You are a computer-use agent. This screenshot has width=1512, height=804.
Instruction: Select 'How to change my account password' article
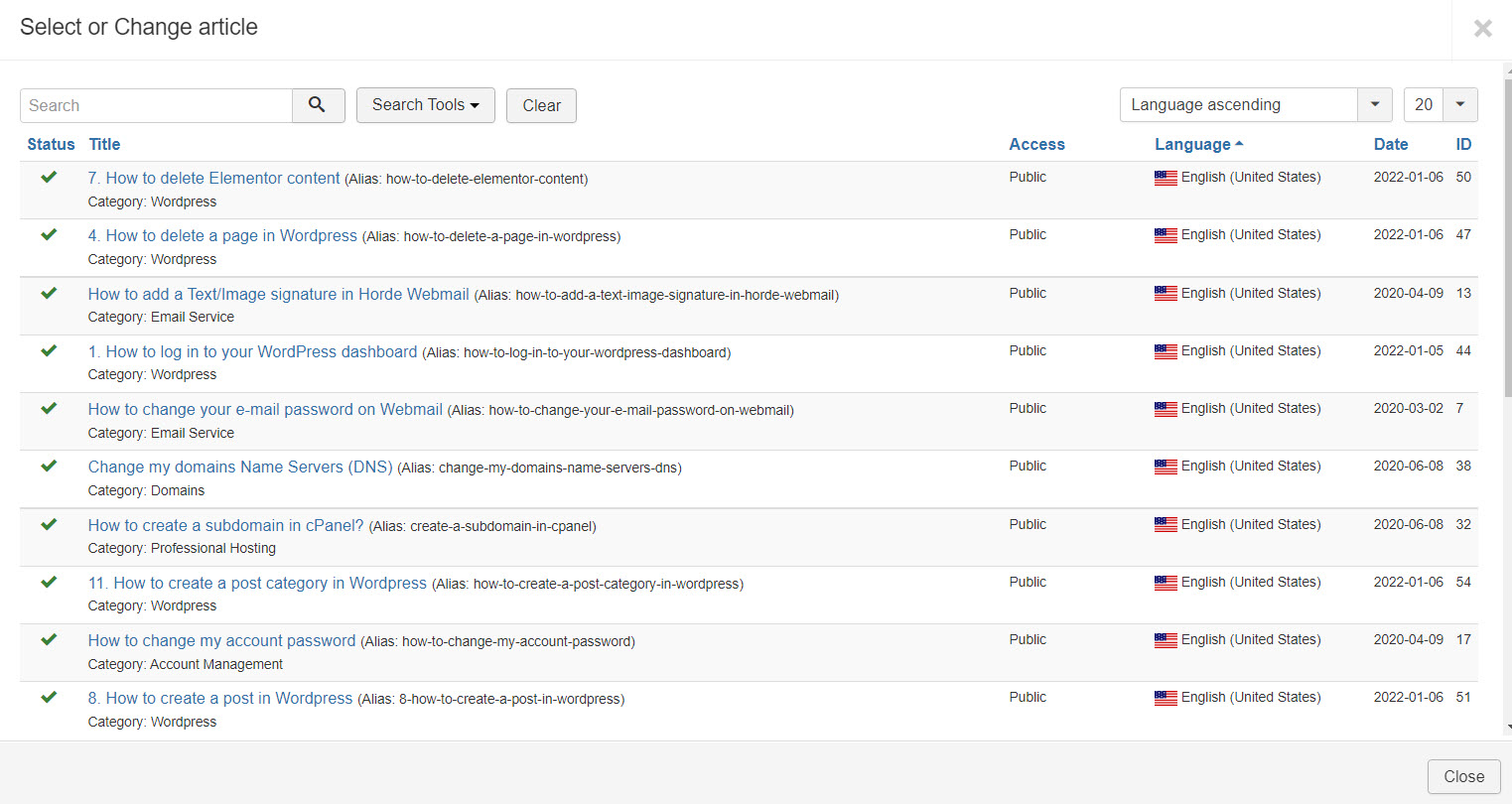(221, 640)
